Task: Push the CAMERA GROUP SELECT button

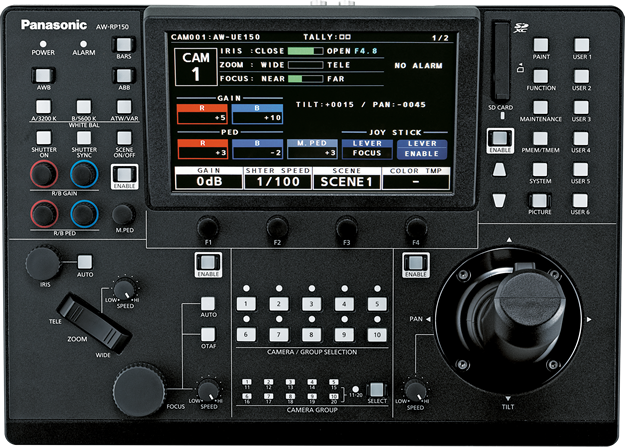Action: pos(376,389)
